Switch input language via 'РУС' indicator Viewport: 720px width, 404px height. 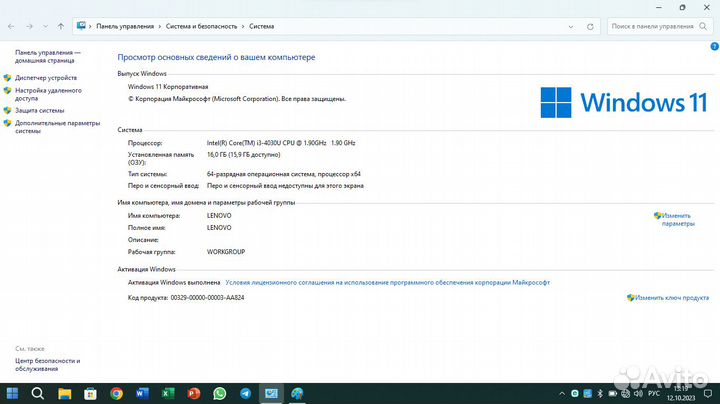(653, 393)
